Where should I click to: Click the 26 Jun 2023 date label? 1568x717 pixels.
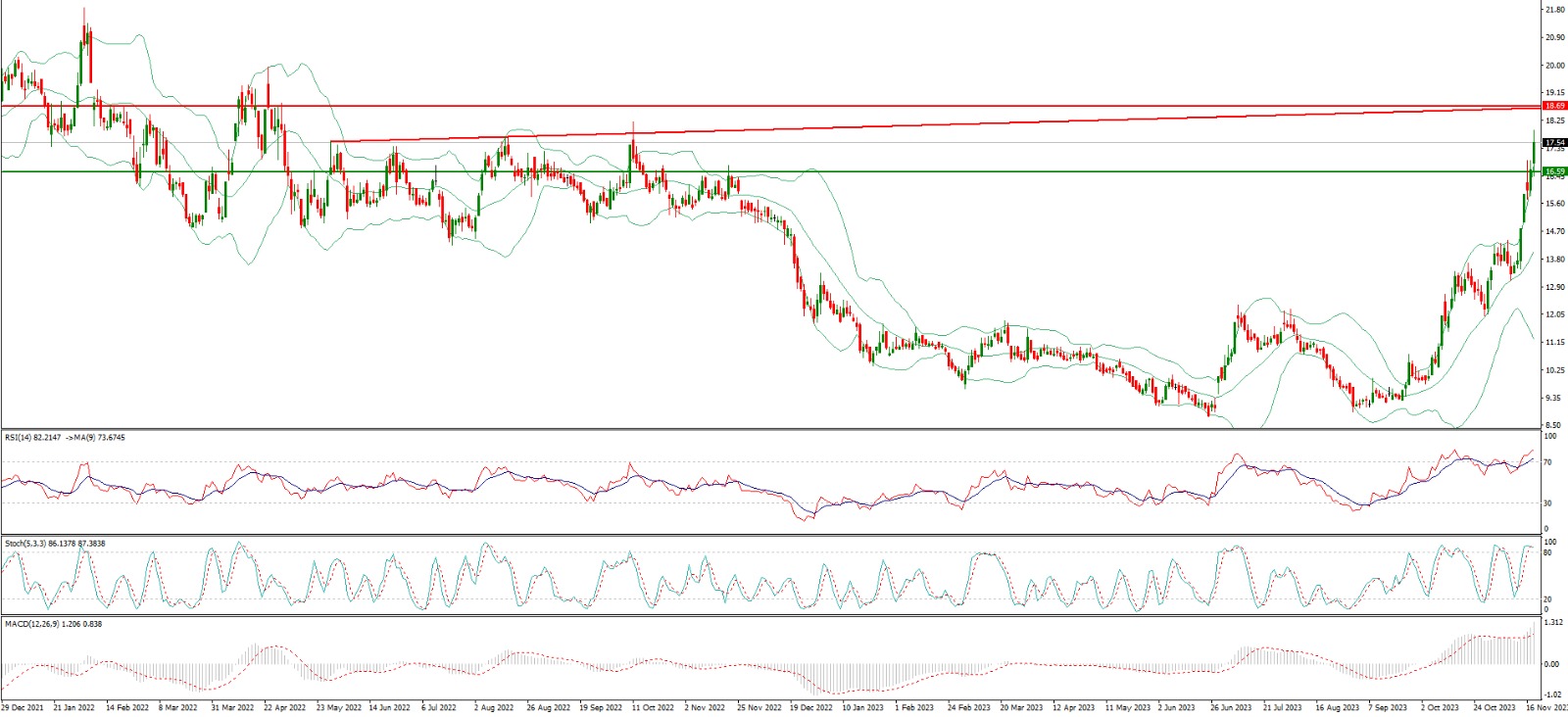point(1231,707)
